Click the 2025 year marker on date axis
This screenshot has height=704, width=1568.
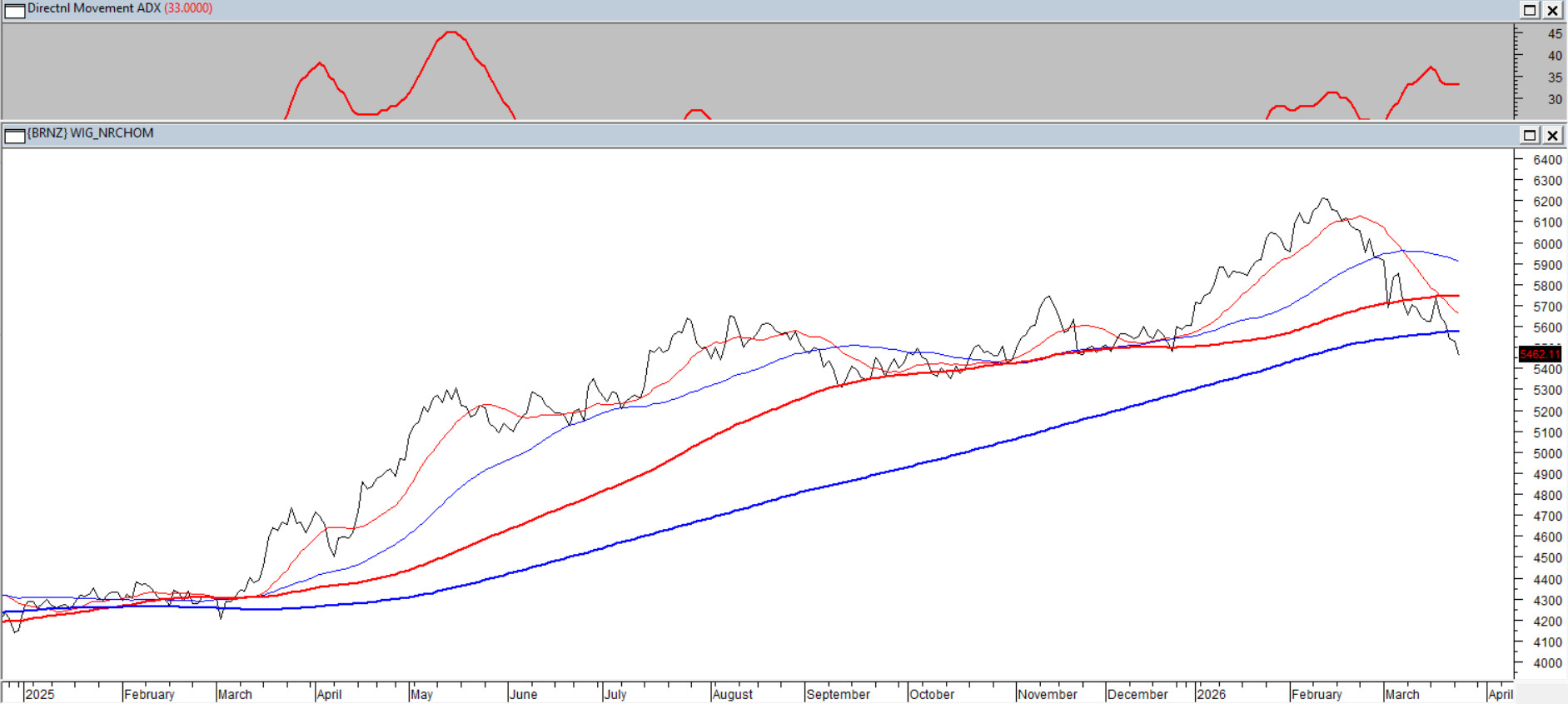click(x=40, y=694)
